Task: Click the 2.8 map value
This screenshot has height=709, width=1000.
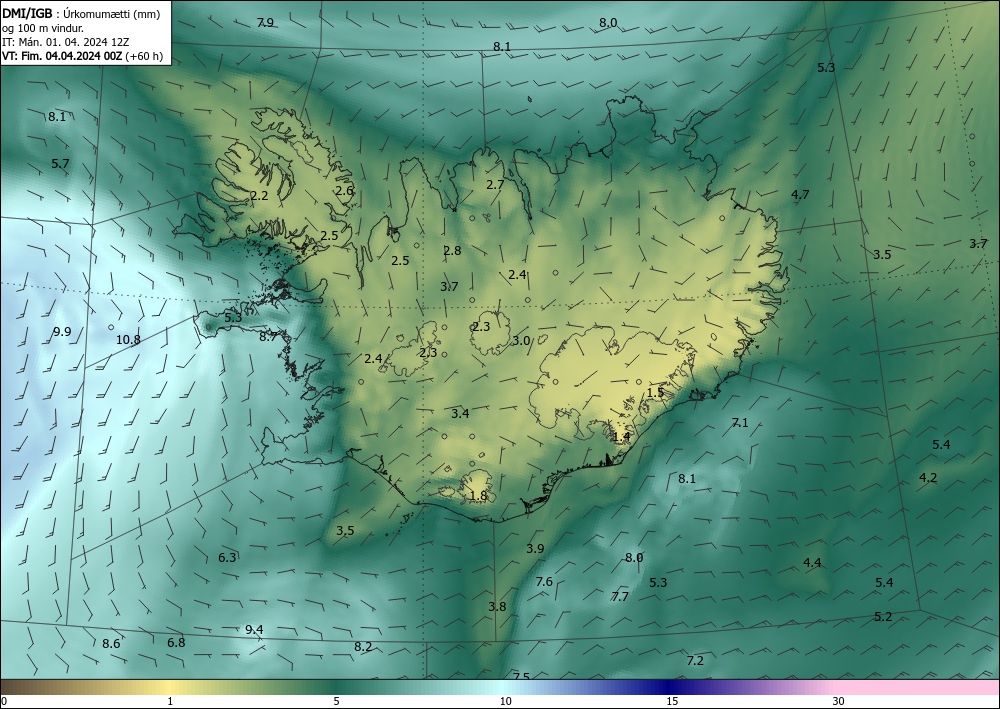Action: 452,251
